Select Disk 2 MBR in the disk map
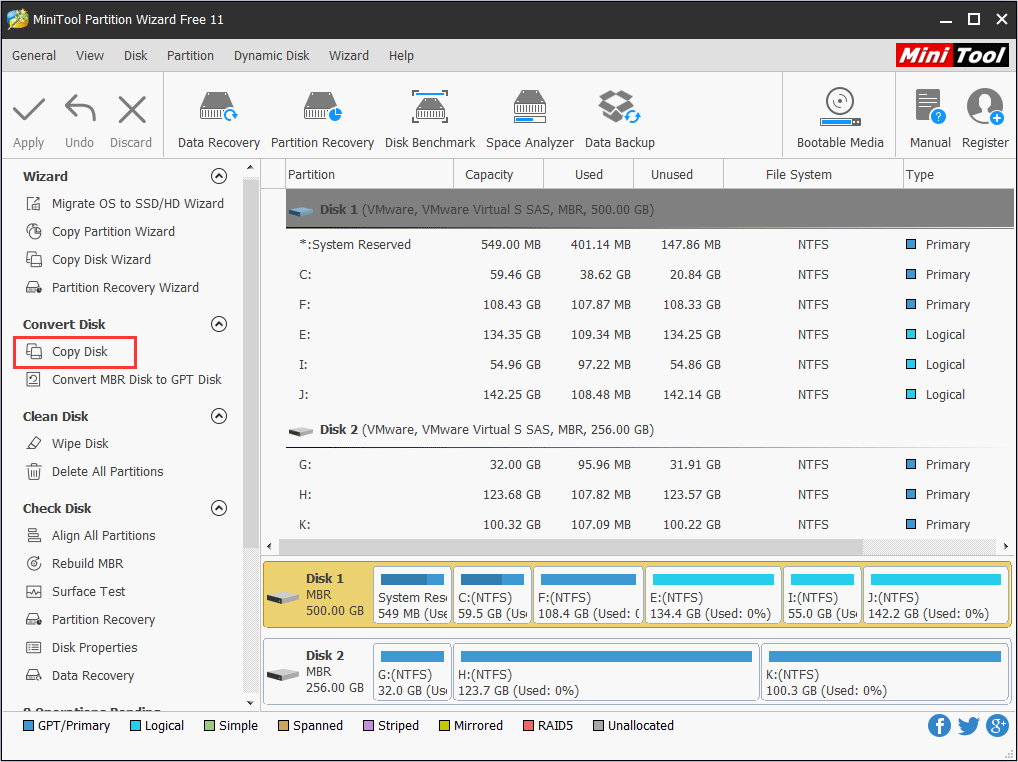 (318, 672)
